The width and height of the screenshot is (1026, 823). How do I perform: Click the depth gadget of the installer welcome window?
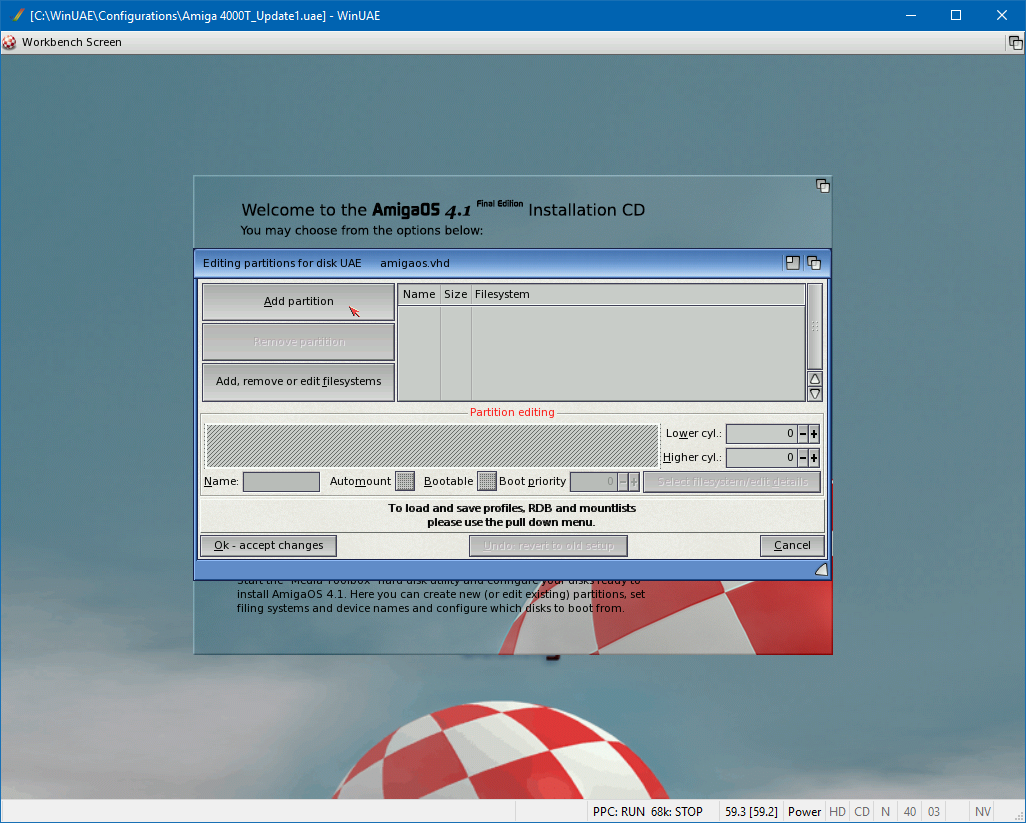tap(822, 186)
